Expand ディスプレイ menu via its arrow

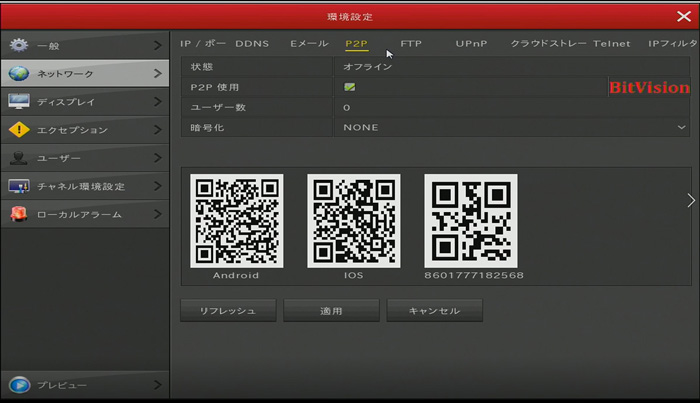(158, 101)
